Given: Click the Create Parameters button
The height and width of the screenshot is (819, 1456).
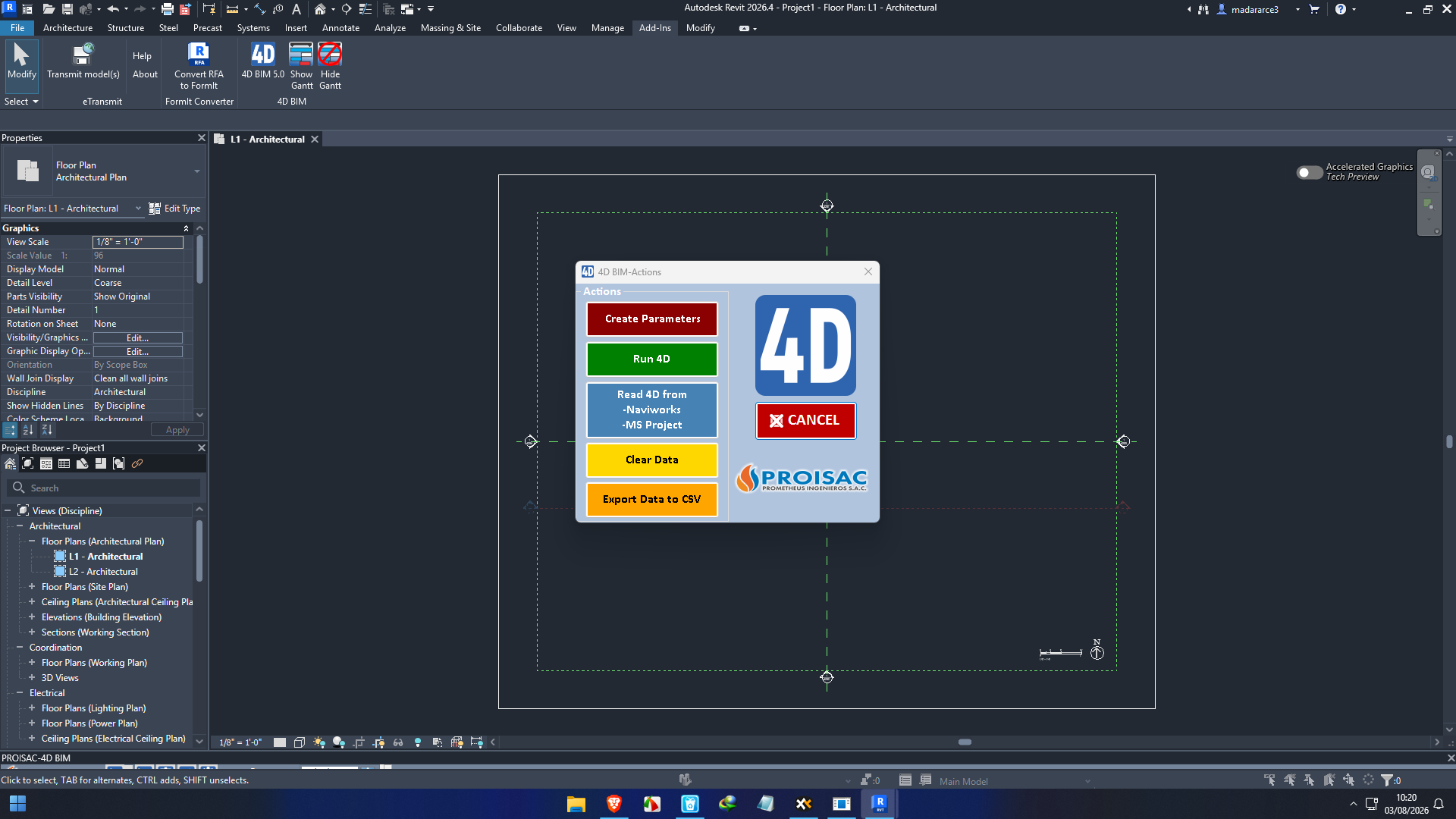Looking at the screenshot, I should pyautogui.click(x=652, y=319).
